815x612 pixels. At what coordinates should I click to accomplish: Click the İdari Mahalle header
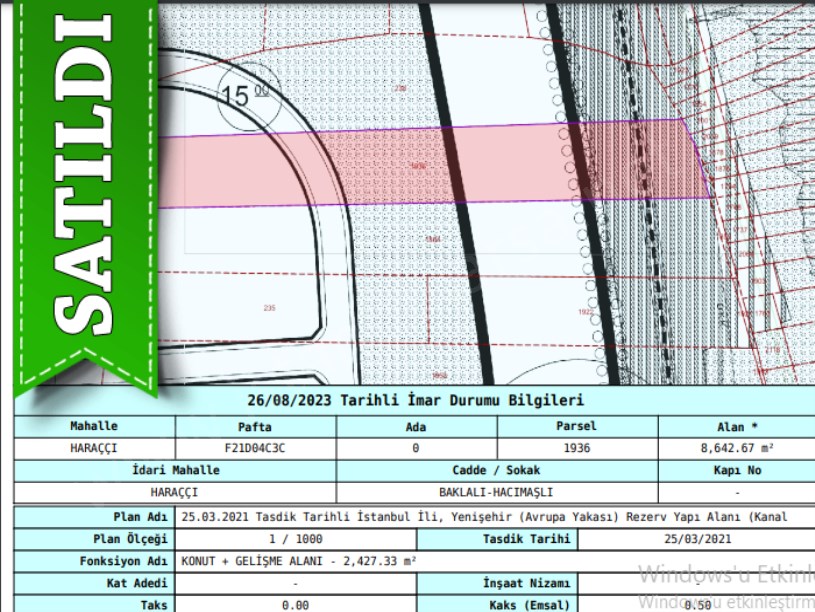coord(175,470)
